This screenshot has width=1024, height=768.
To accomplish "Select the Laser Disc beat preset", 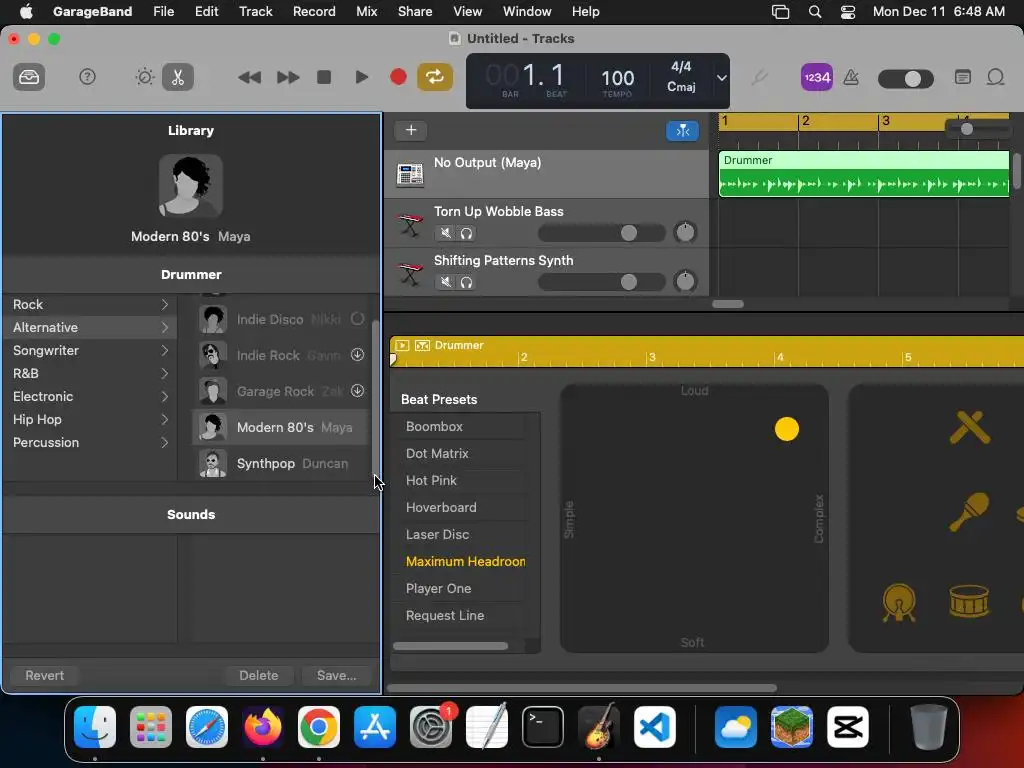I will (x=437, y=534).
